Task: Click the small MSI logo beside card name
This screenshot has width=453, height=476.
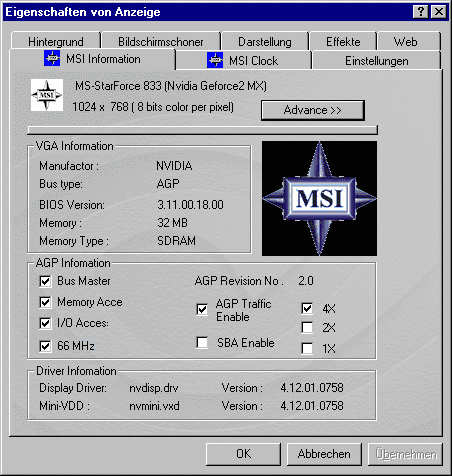Action: point(47,95)
